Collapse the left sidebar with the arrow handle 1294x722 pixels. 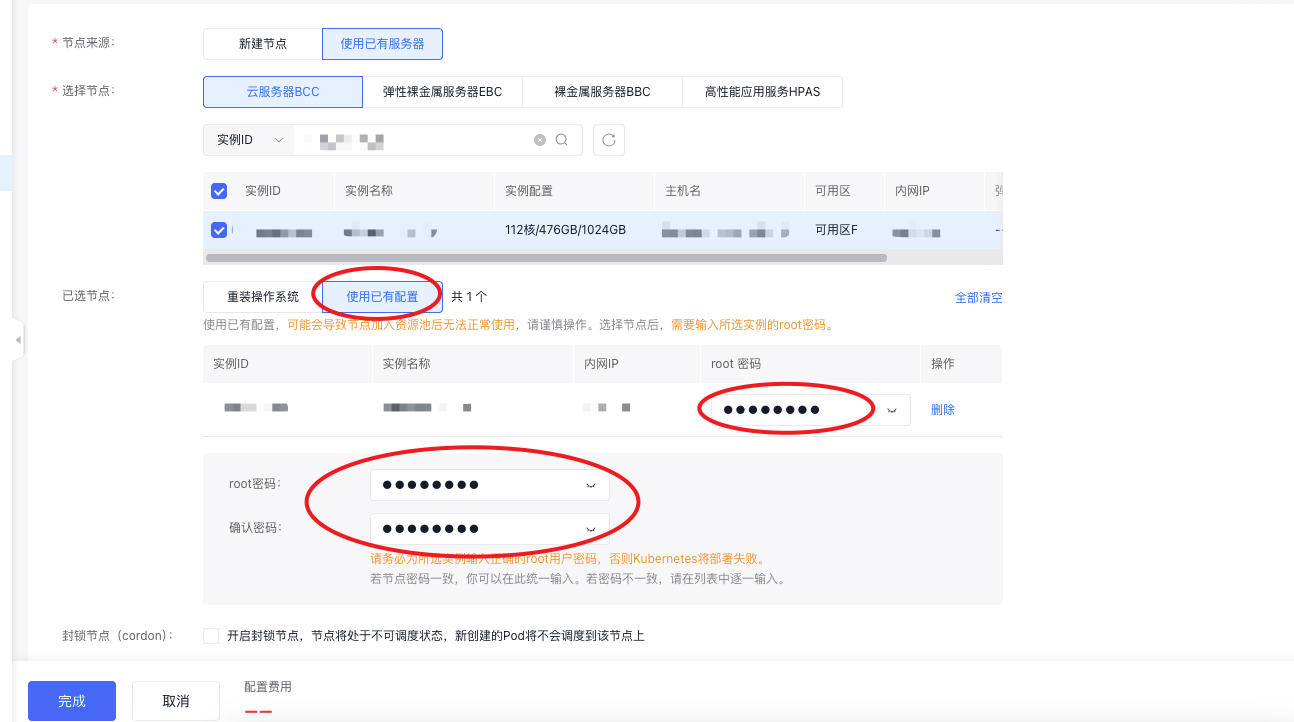click(x=17, y=340)
